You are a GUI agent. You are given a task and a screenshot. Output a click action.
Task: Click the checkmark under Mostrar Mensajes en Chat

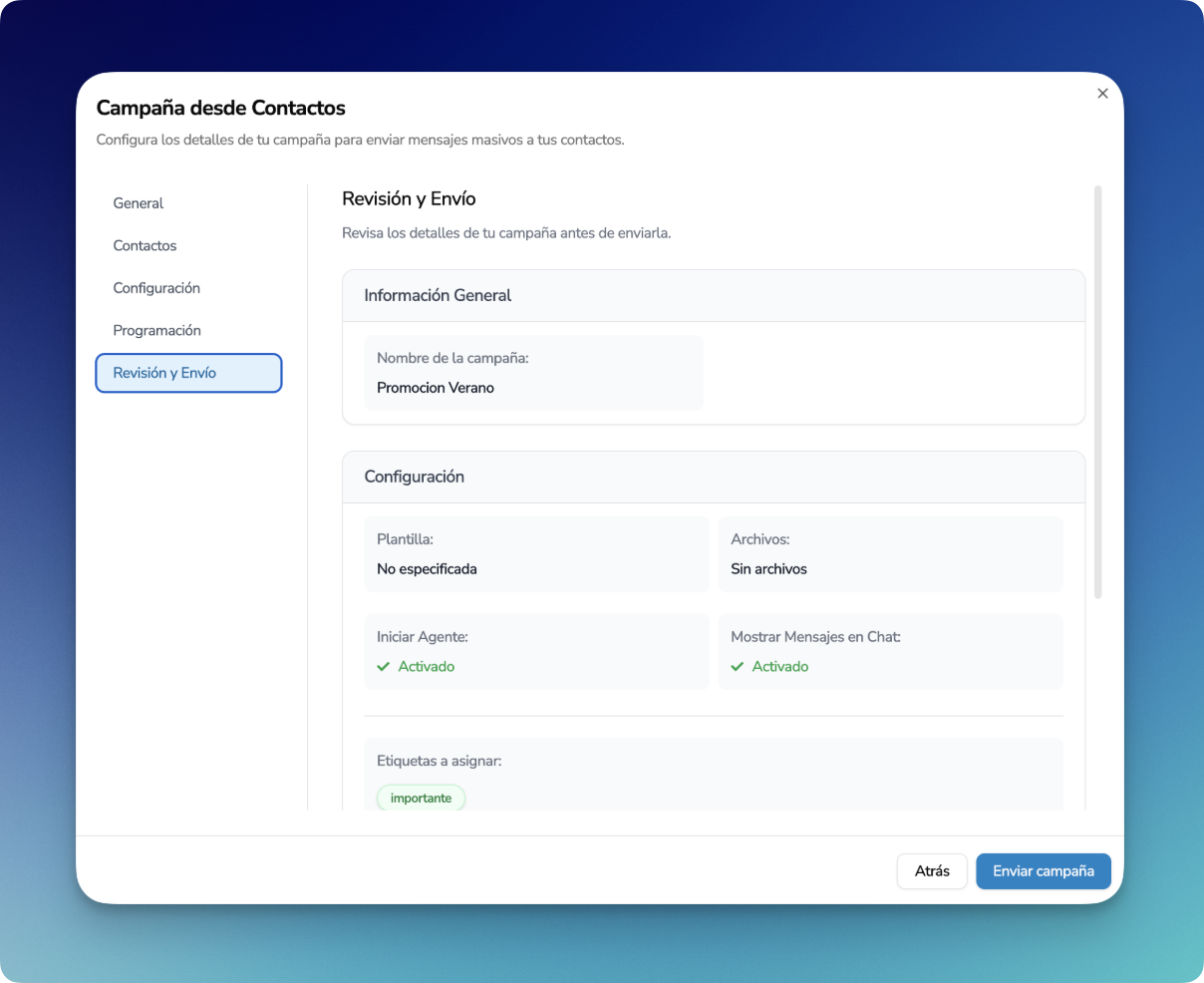[738, 667]
